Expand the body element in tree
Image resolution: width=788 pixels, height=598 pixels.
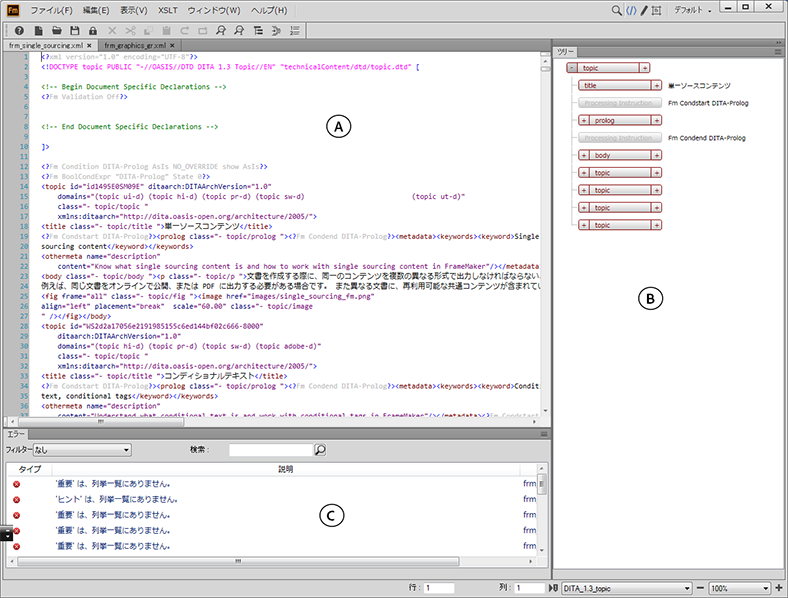pos(584,155)
